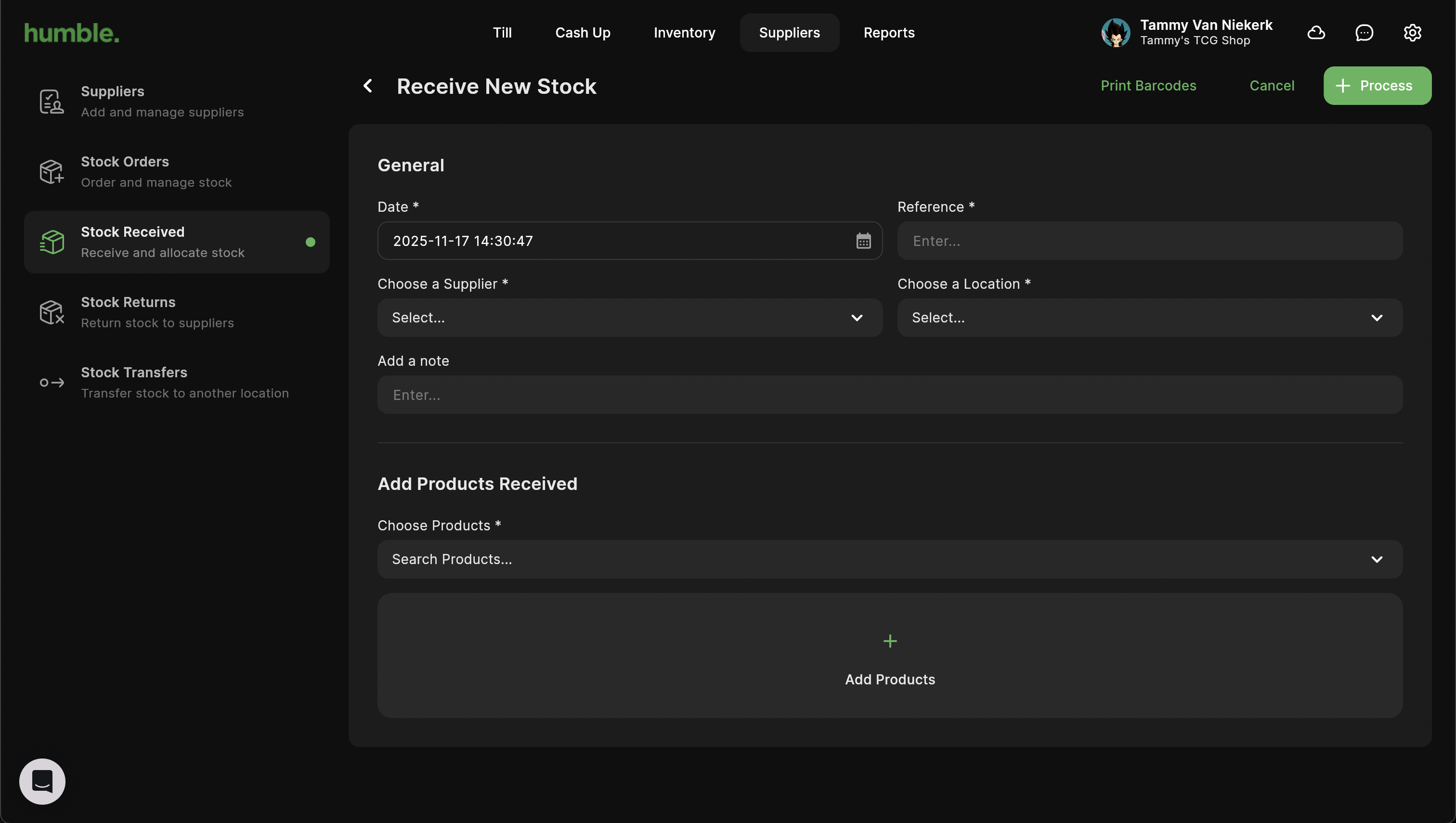Image resolution: width=1456 pixels, height=823 pixels.
Task: Open the calendar picker in Date field
Action: click(863, 241)
